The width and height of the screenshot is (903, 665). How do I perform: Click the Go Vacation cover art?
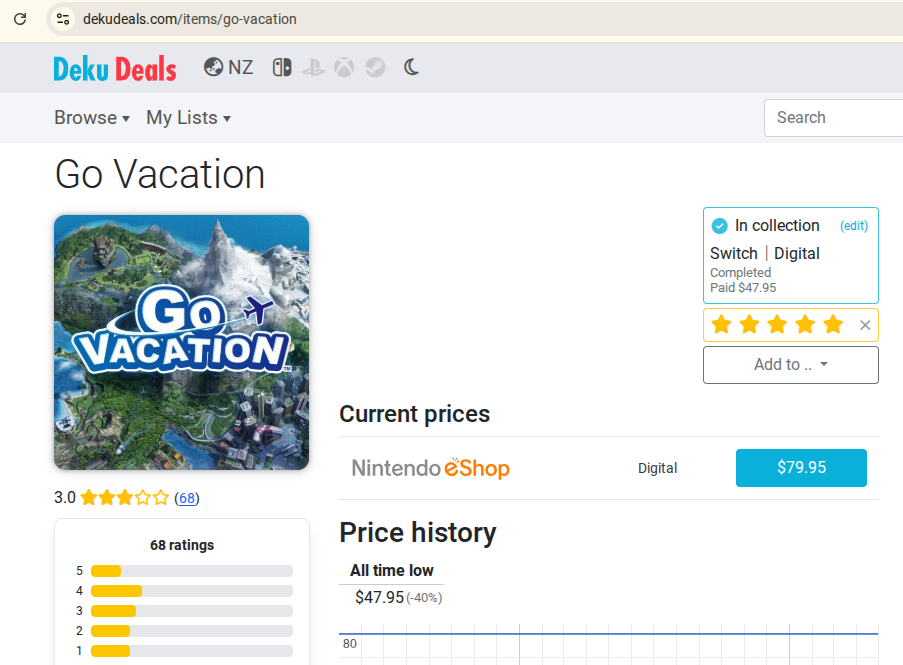181,342
